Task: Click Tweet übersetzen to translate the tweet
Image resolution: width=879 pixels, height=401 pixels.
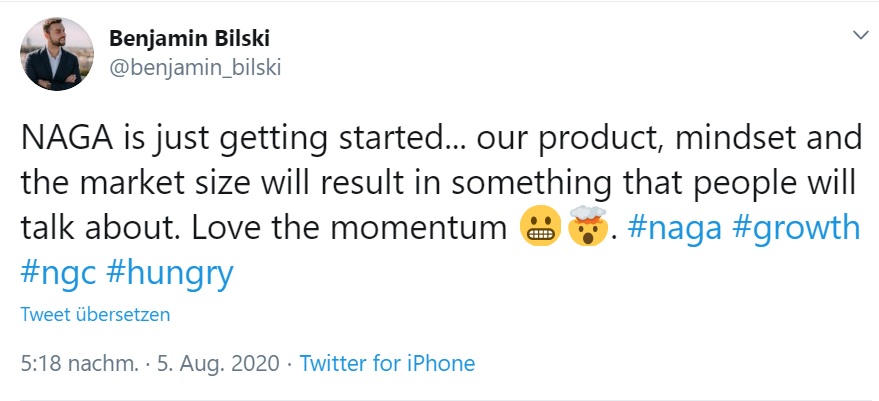Action: coord(95,314)
